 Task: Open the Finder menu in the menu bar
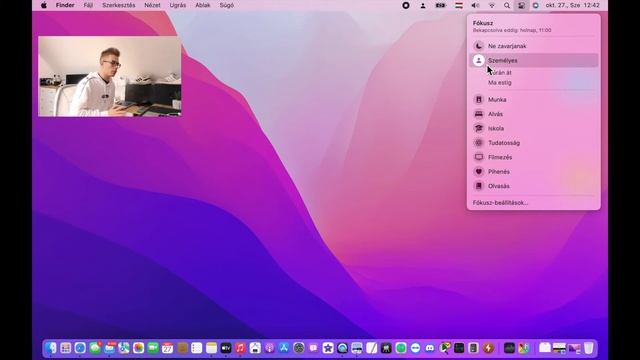coord(65,5)
